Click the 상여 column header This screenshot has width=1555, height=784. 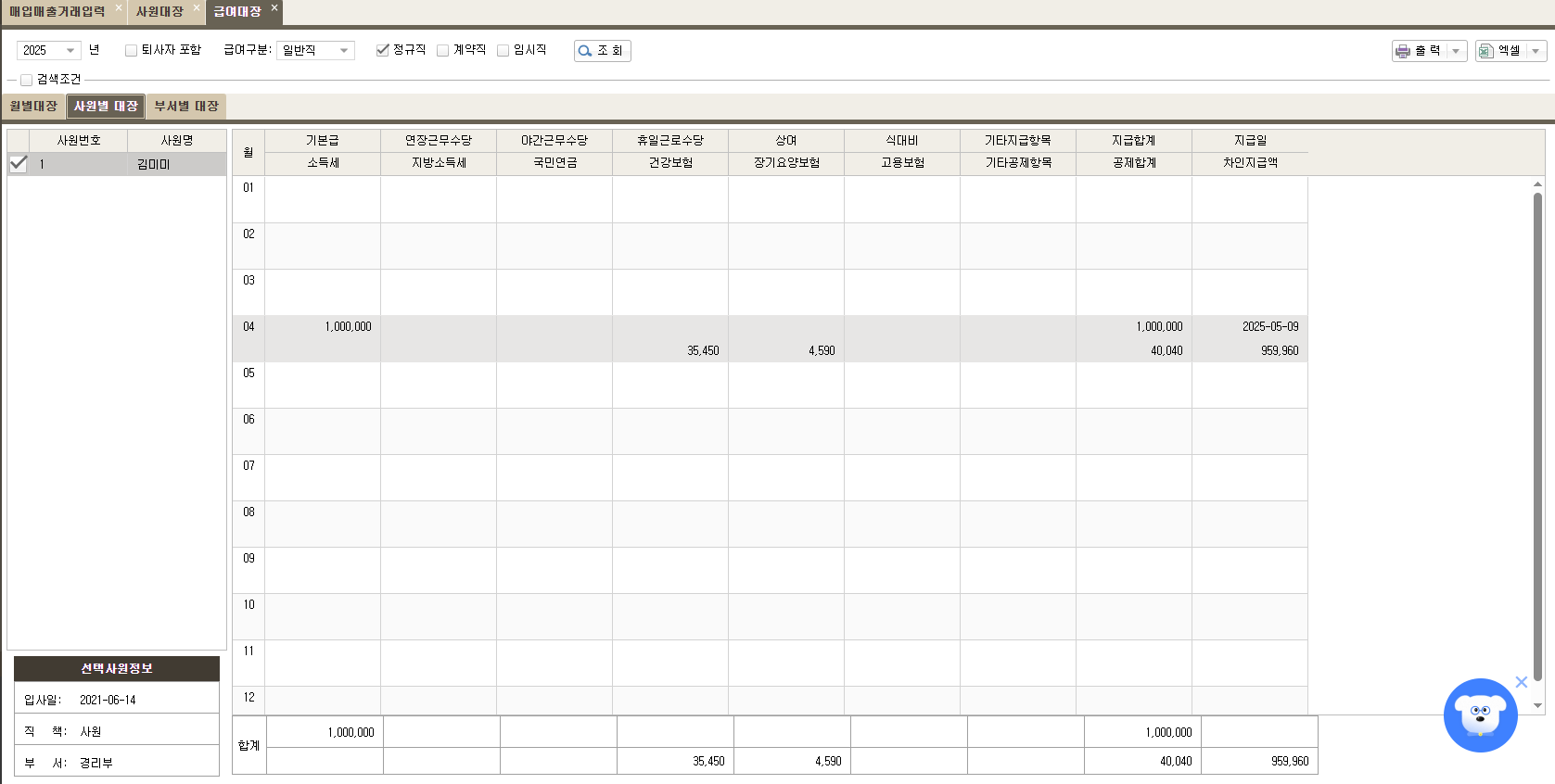[786, 141]
